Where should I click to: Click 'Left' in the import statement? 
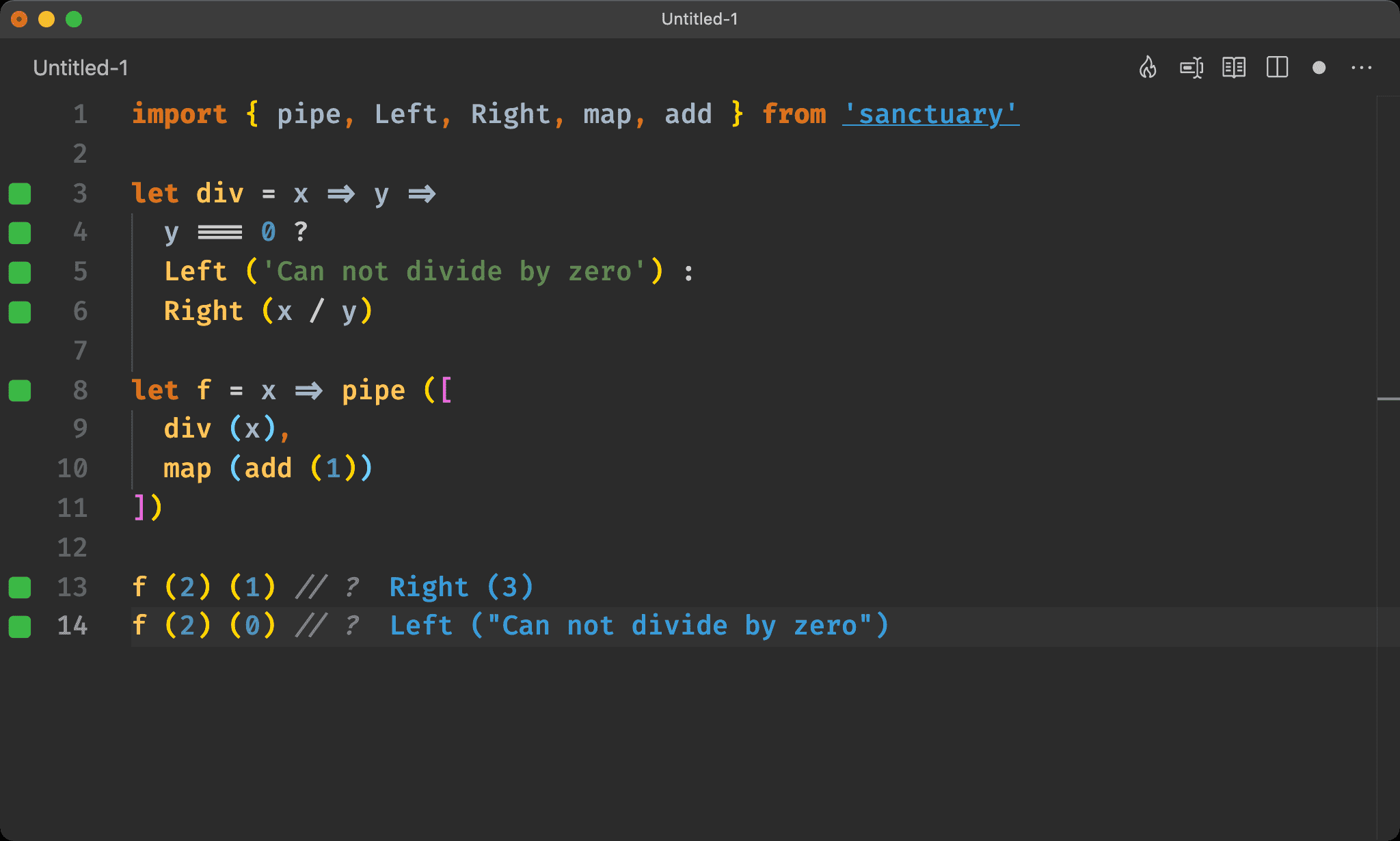click(405, 114)
